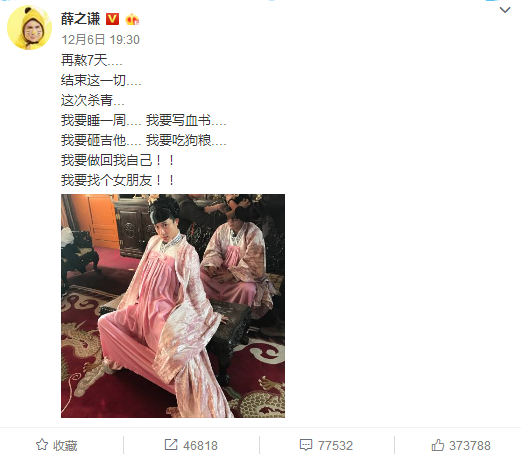Open the attached photo thumbnail
Image resolution: width=521 pixels, height=454 pixels.
173,306
